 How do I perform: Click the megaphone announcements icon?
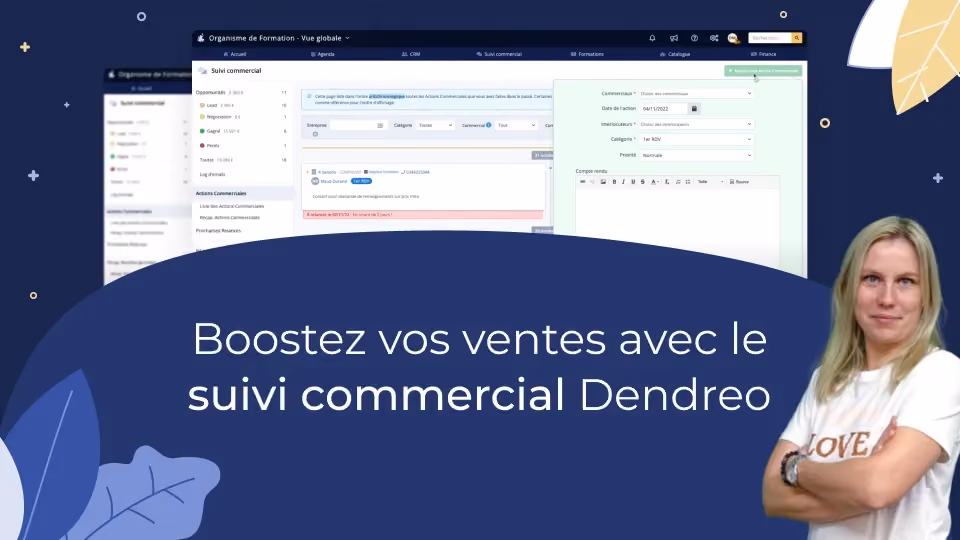click(x=673, y=38)
